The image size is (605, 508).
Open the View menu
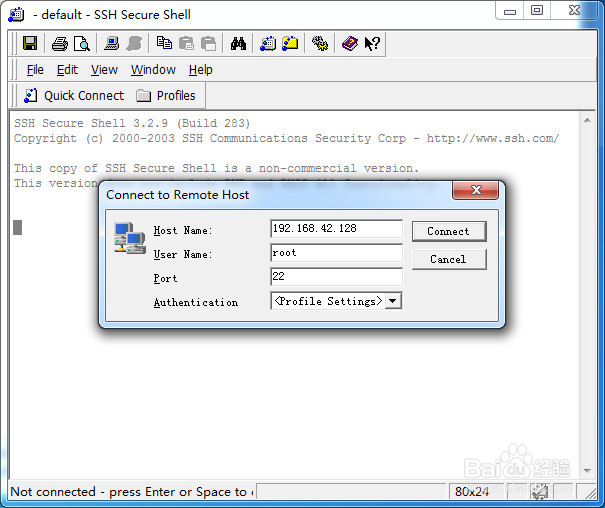coord(104,70)
